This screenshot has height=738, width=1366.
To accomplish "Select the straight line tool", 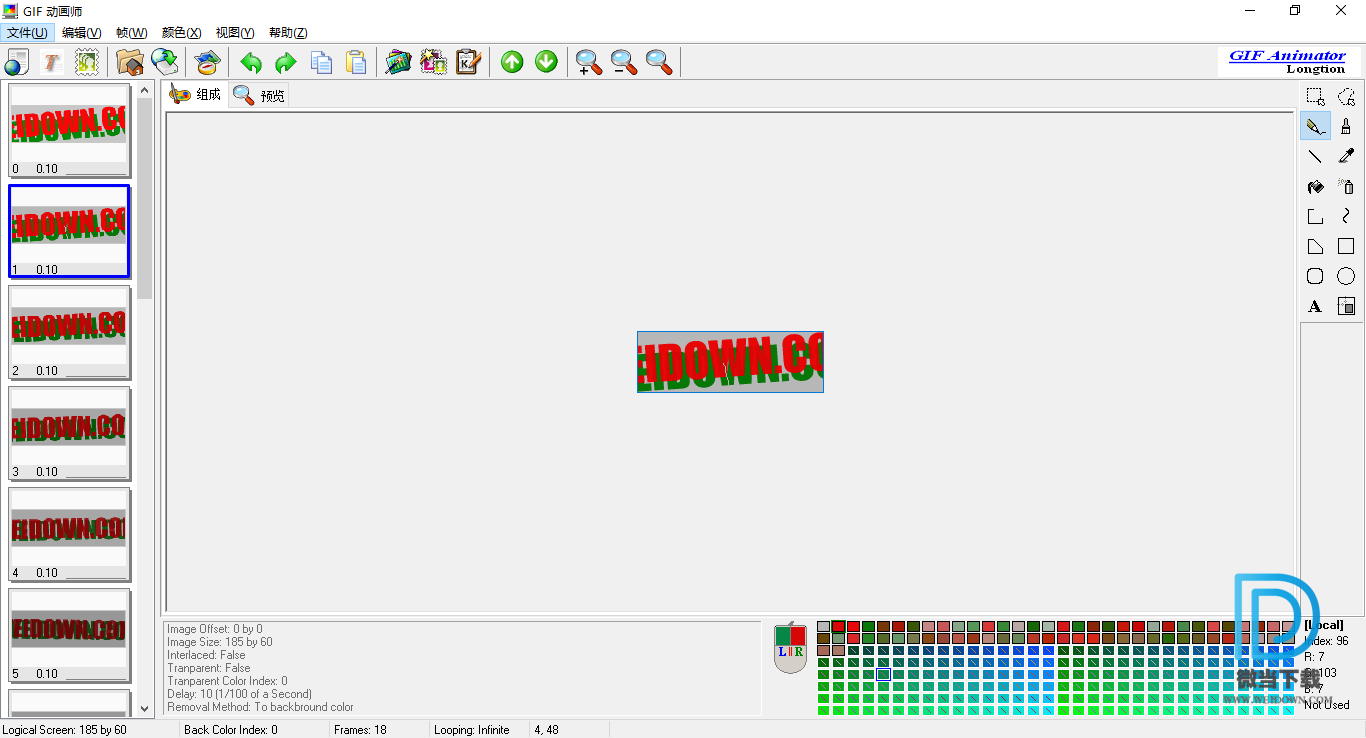I will [1316, 156].
